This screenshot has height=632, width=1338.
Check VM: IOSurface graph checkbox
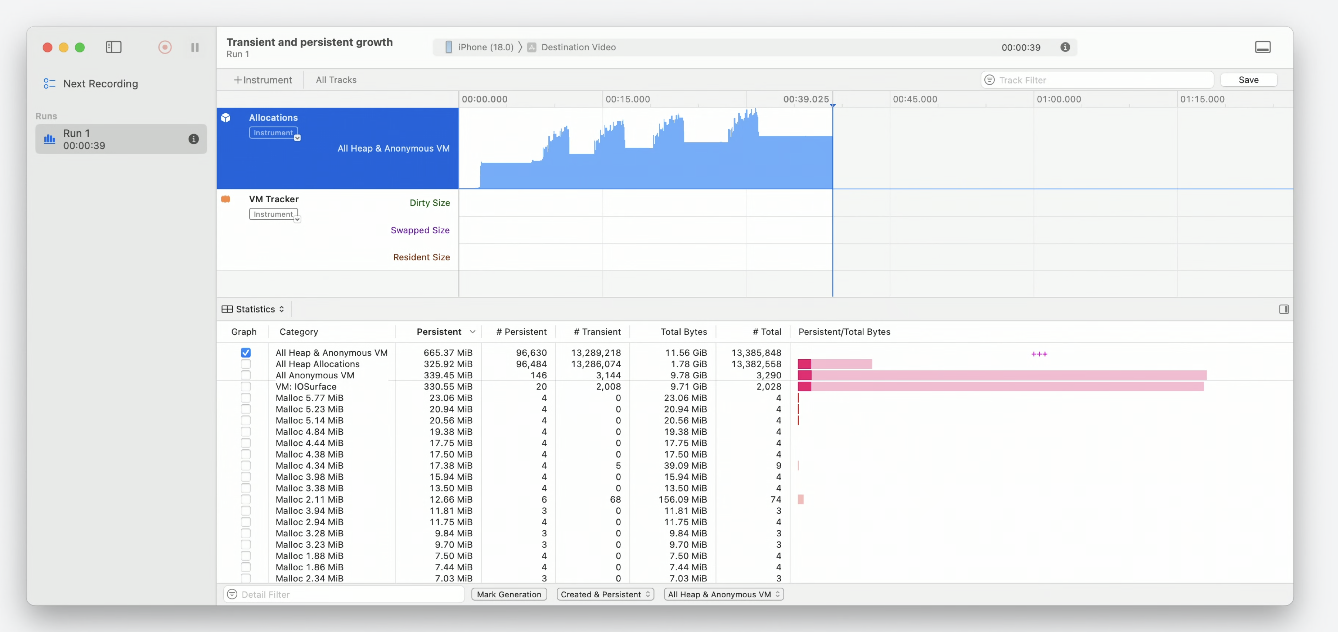click(246, 387)
